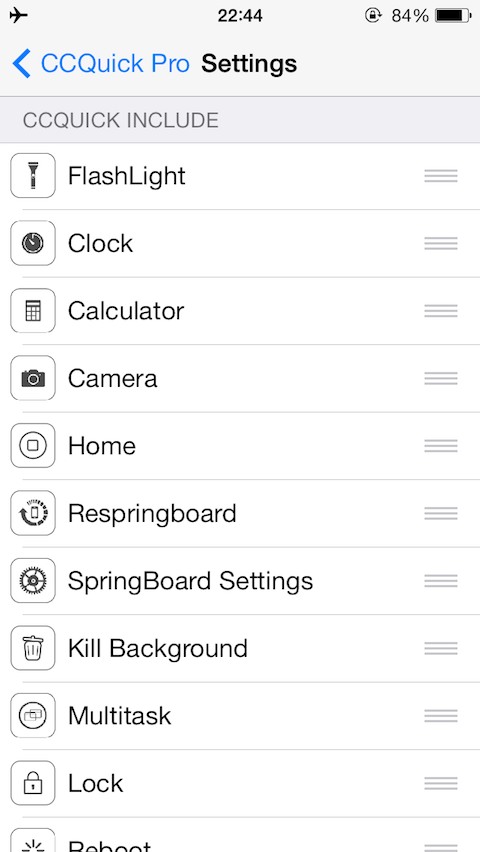Tap the Clock timer icon
The width and height of the screenshot is (480, 852).
33,243
